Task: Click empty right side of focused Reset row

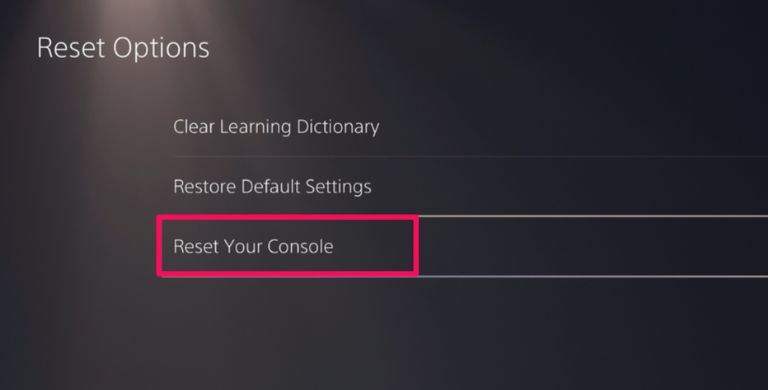Action: point(593,246)
